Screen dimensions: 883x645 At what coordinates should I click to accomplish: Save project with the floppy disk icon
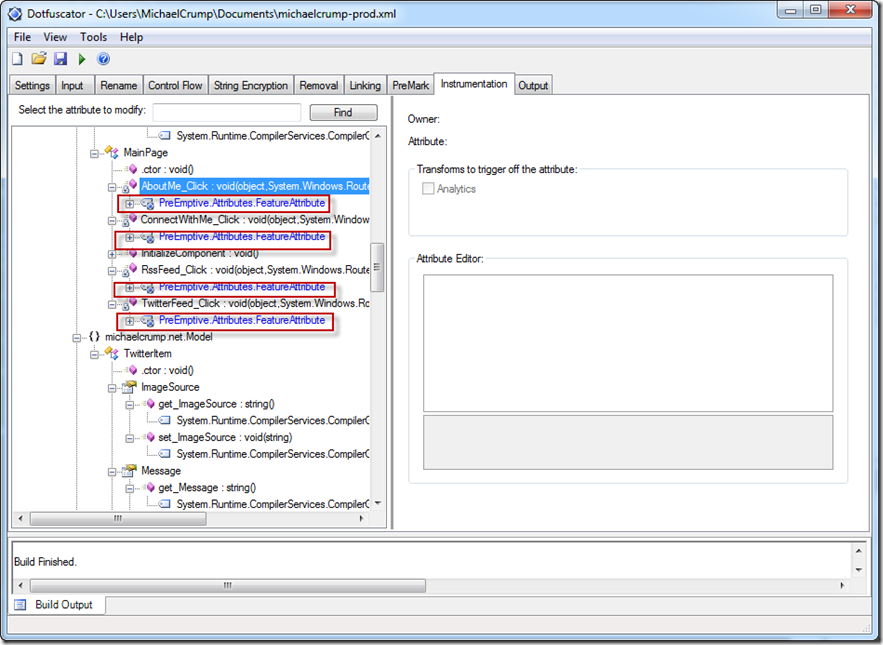click(60, 59)
